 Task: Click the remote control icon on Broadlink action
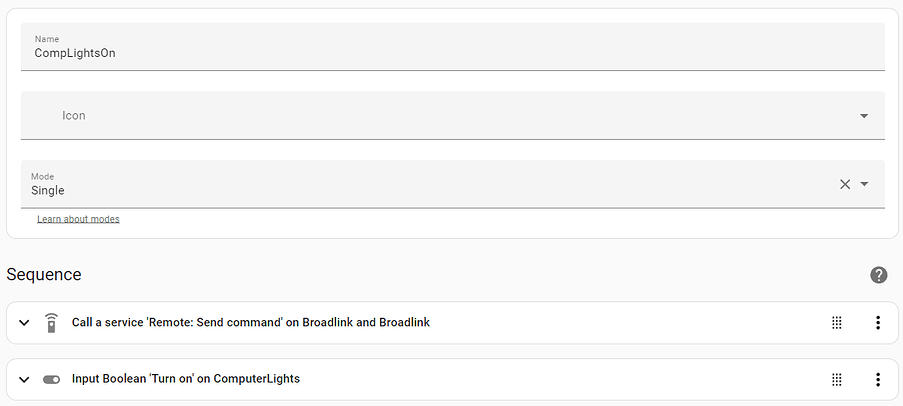tap(51, 322)
